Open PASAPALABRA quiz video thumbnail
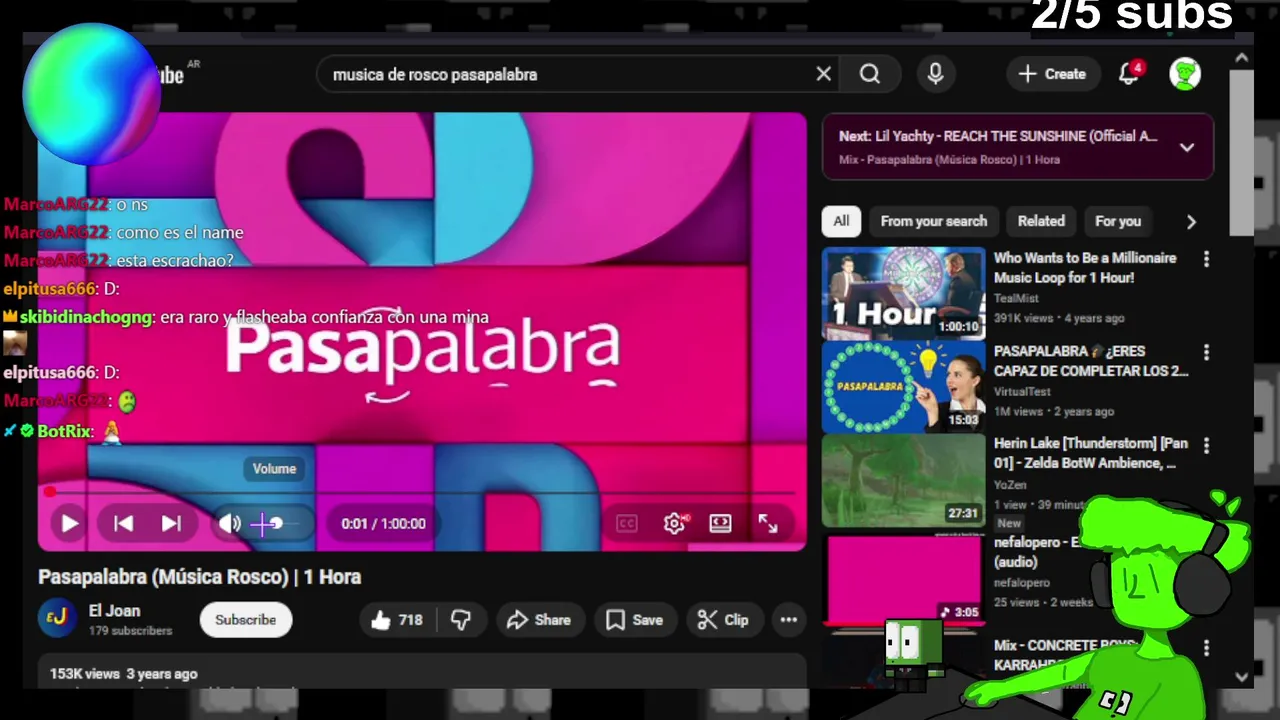This screenshot has height=720, width=1280. click(904, 387)
